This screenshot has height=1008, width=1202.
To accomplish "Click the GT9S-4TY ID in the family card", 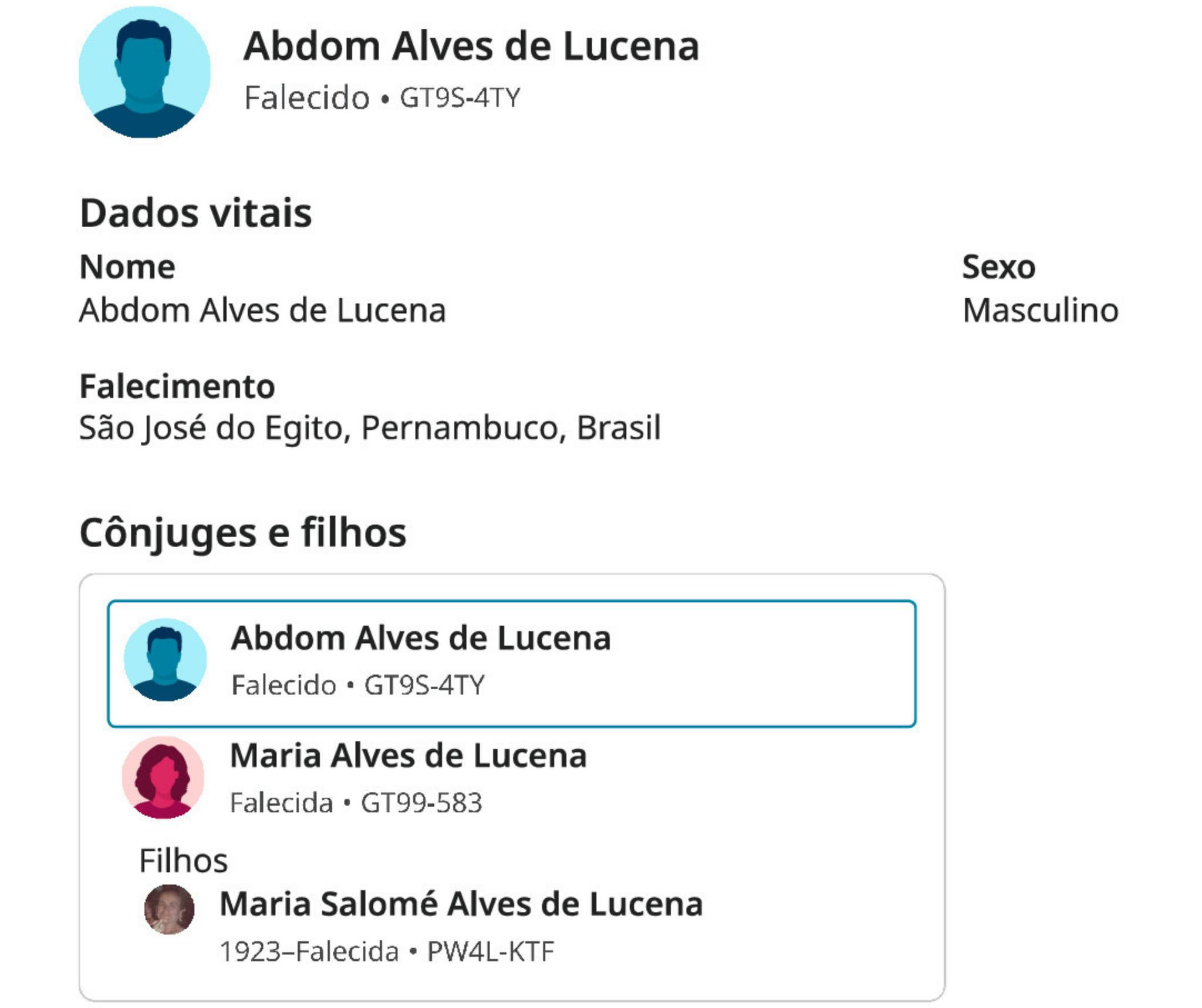I will click(424, 685).
